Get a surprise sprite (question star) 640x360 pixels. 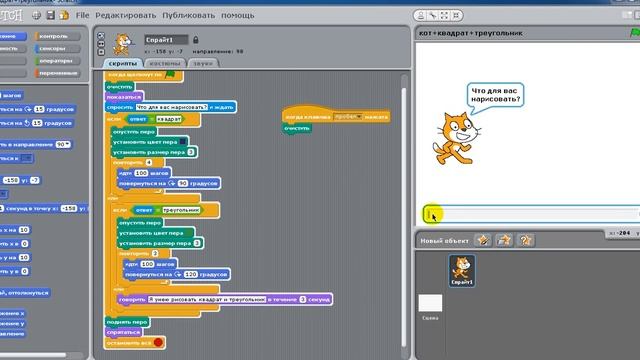point(525,240)
